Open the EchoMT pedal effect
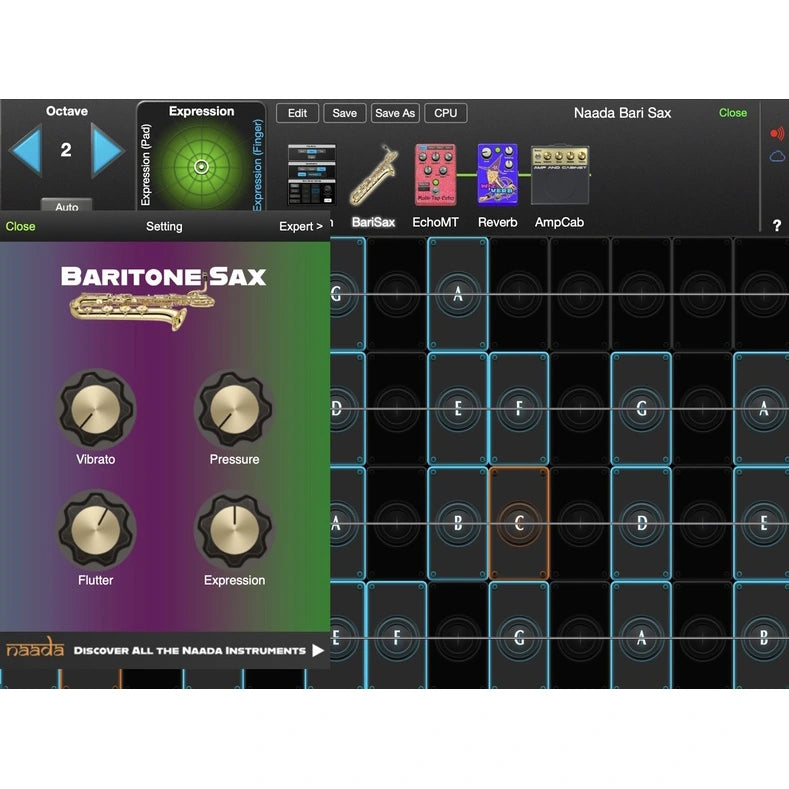Viewport: 789px width, 789px height. (435, 175)
